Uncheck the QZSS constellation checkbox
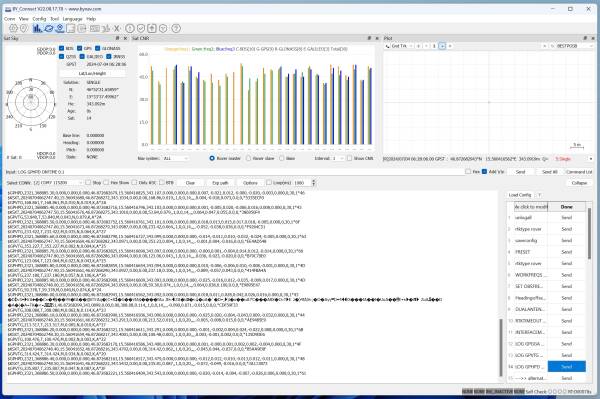This screenshot has height=399, width=600. 62,56
